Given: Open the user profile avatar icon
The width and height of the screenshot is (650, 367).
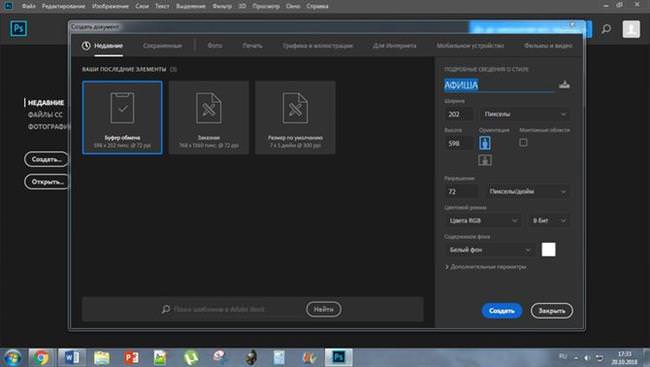Looking at the screenshot, I should (x=631, y=29).
